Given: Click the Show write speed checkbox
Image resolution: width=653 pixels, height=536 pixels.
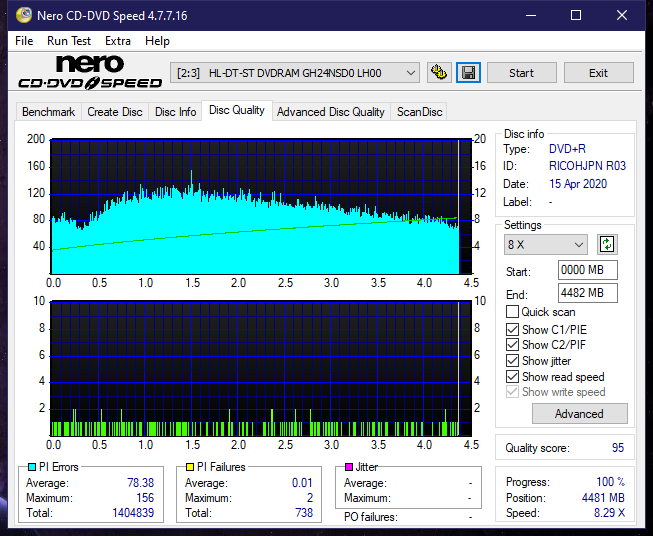Looking at the screenshot, I should 512,392.
